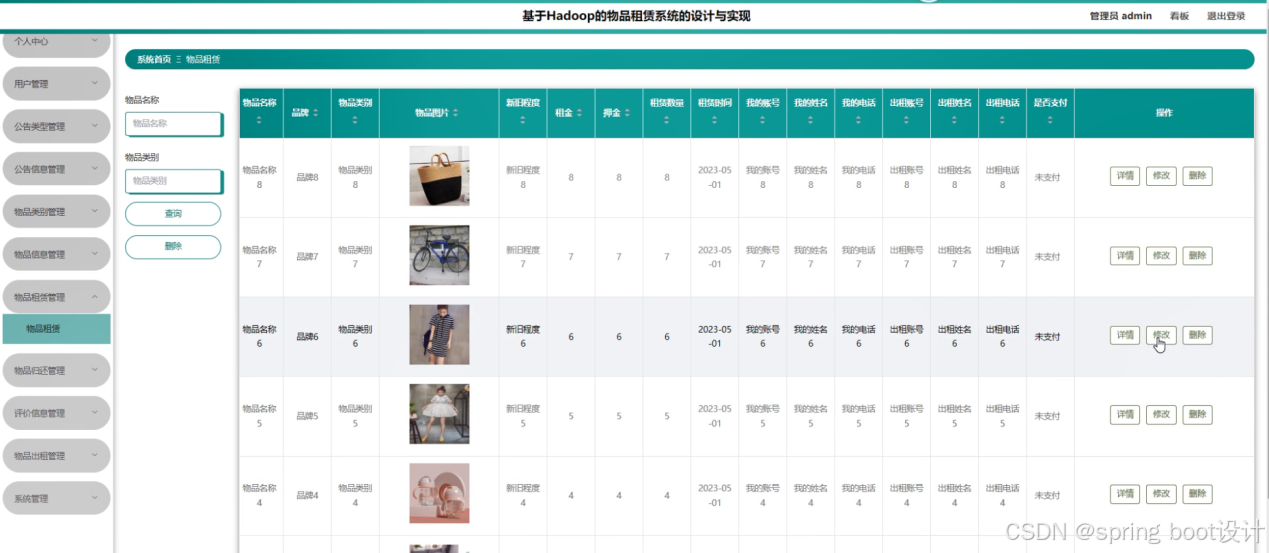
Task: Expand the 公告信息管理 sidebar menu
Action: pyautogui.click(x=55, y=169)
